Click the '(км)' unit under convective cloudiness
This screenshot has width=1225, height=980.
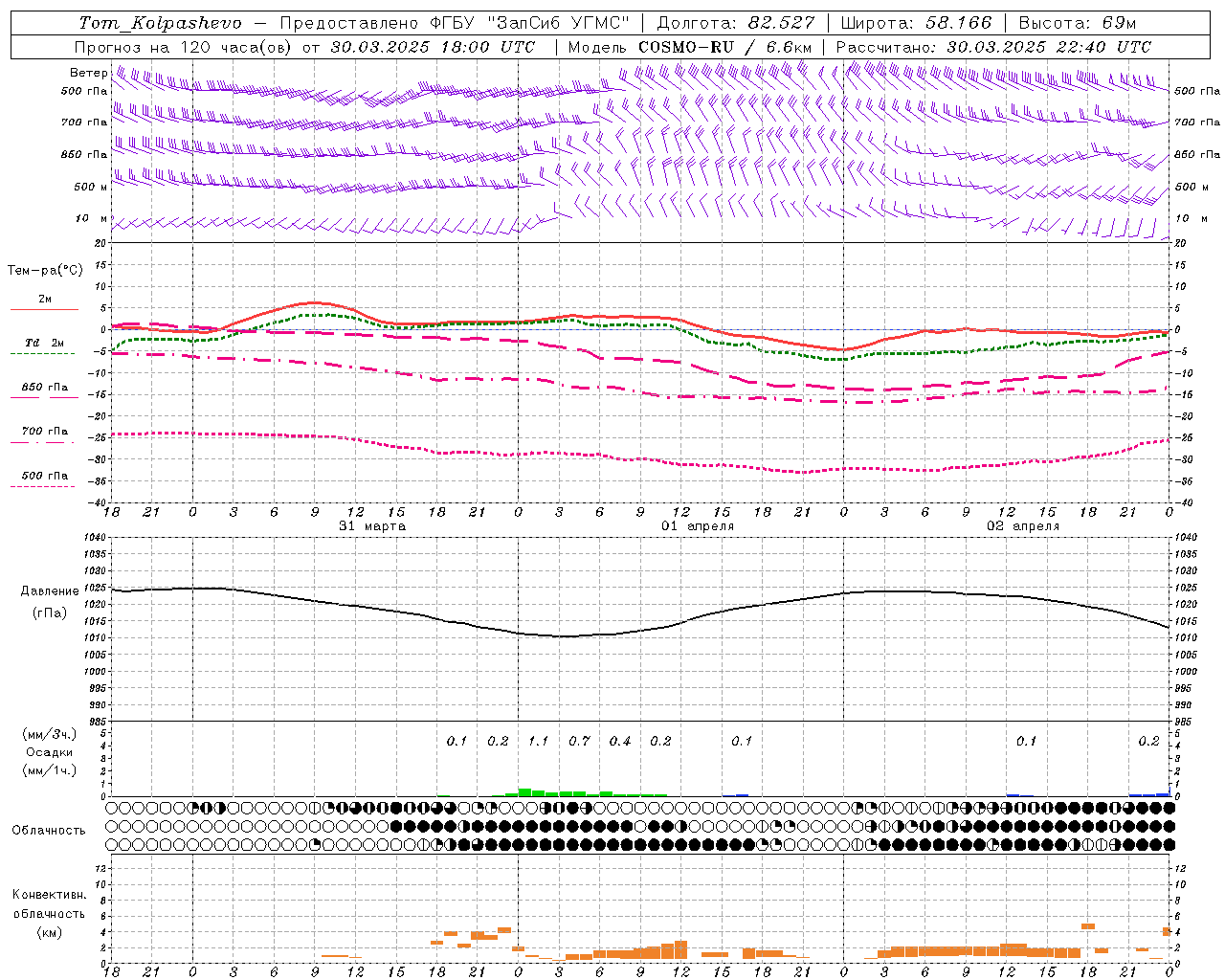tap(49, 932)
